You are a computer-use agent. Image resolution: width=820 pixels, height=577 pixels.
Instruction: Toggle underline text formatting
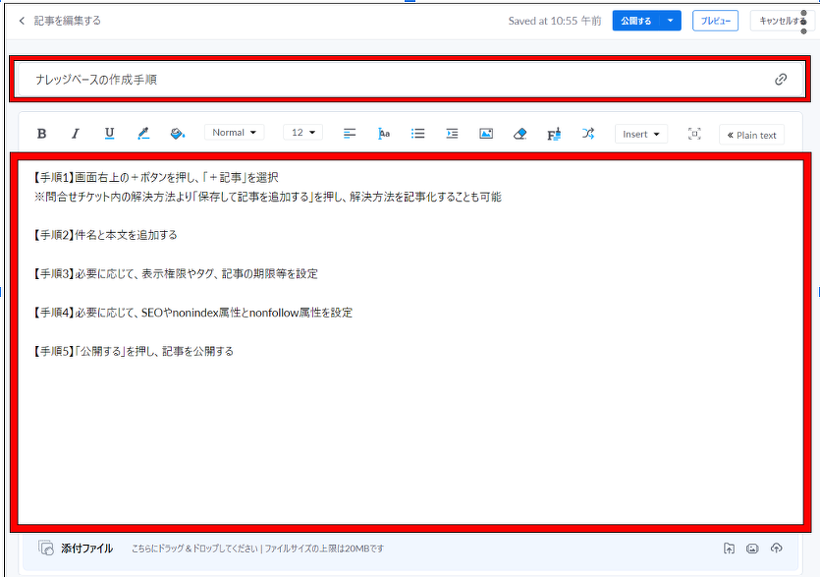tap(109, 134)
